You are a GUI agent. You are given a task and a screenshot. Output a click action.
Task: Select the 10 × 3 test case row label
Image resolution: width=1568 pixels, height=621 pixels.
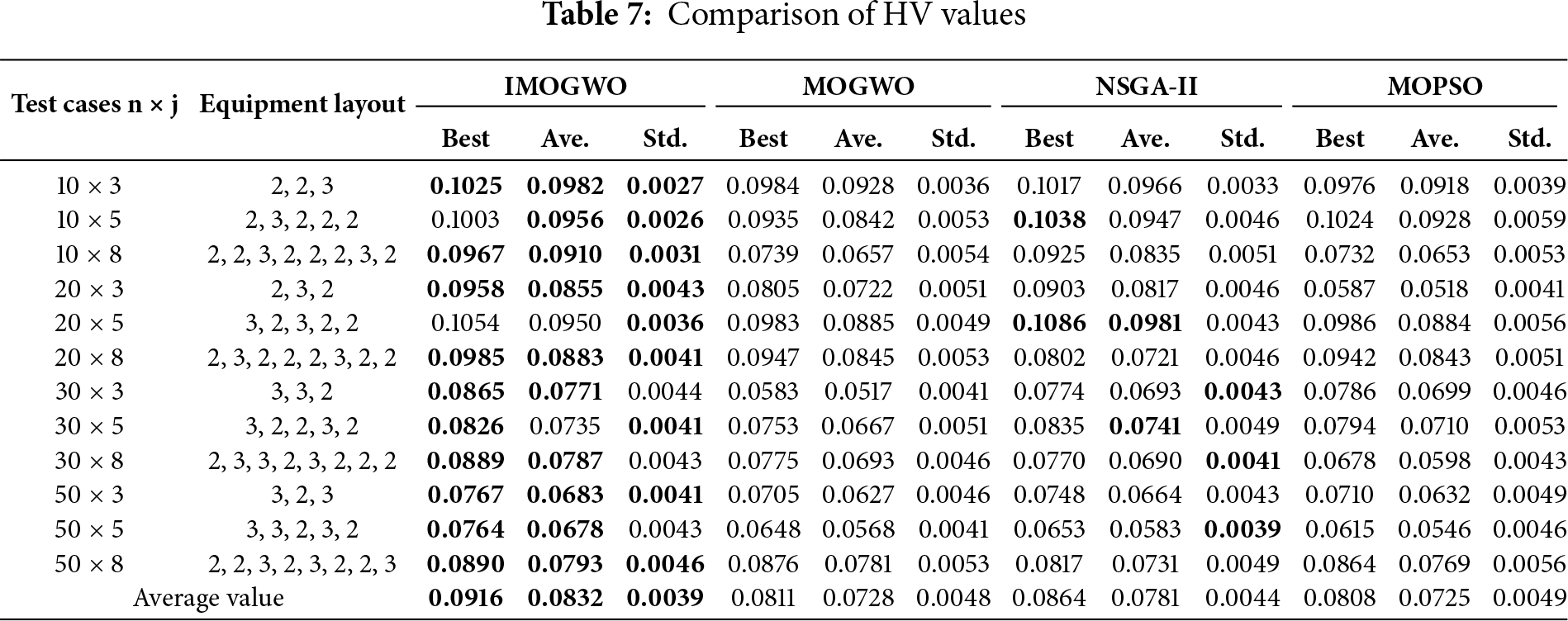pyautogui.click(x=88, y=186)
